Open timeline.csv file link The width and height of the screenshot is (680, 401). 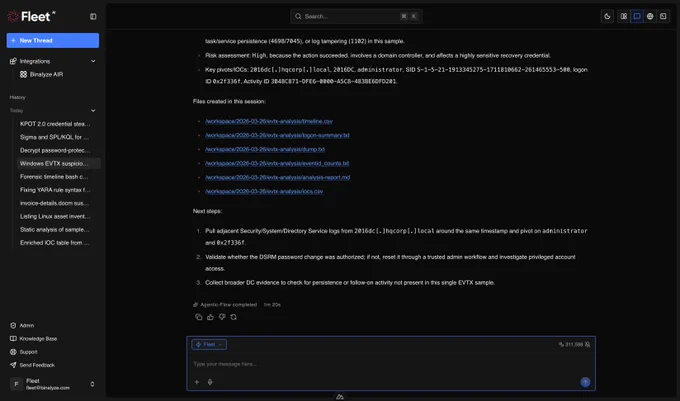pos(269,121)
